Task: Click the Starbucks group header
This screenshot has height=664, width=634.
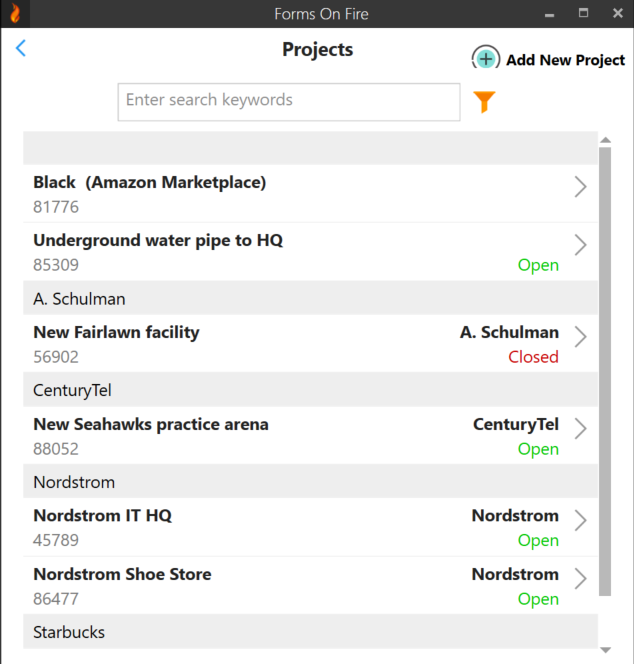Action: (x=310, y=632)
